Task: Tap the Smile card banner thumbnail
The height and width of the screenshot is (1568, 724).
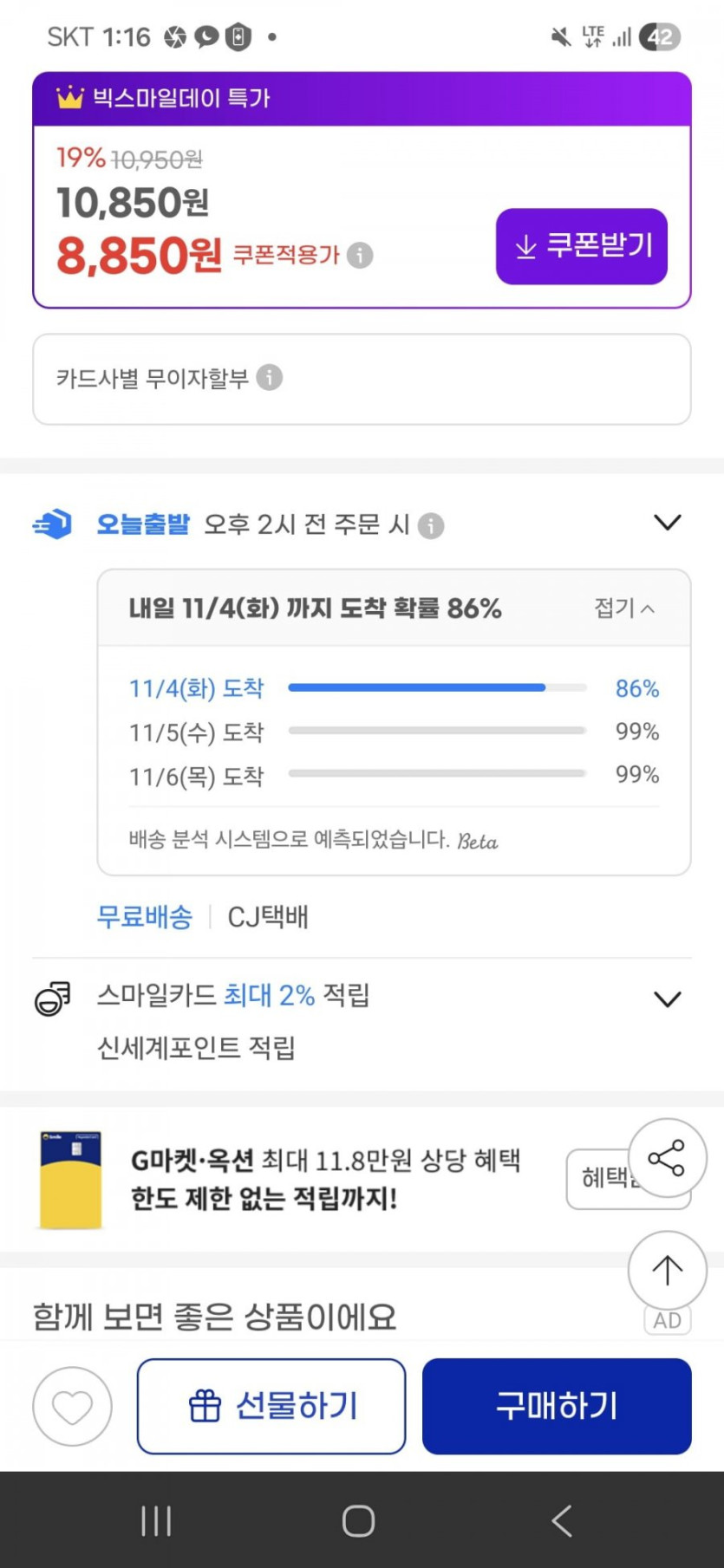Action: pos(71,1179)
